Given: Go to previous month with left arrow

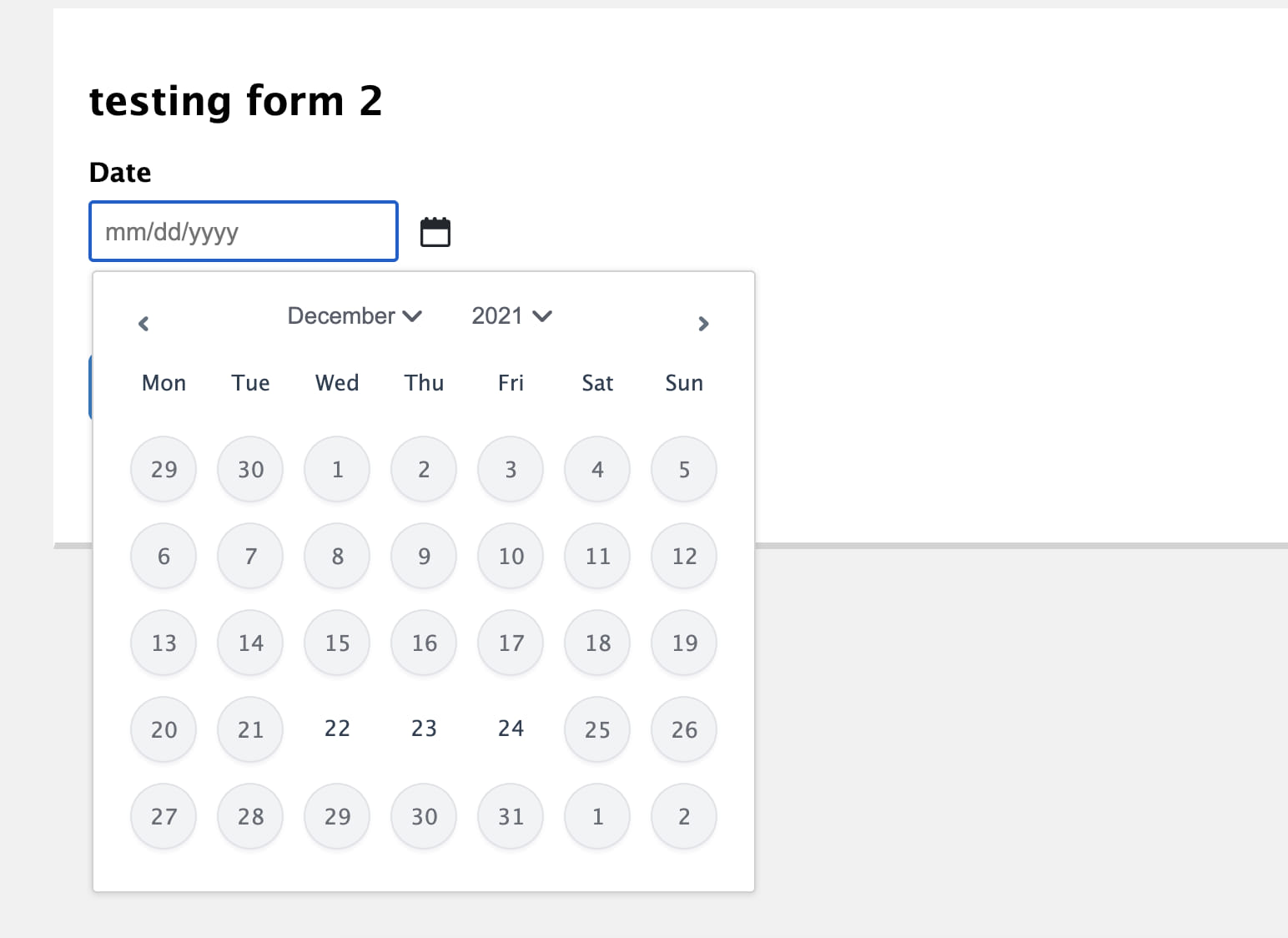Looking at the screenshot, I should point(143,324).
